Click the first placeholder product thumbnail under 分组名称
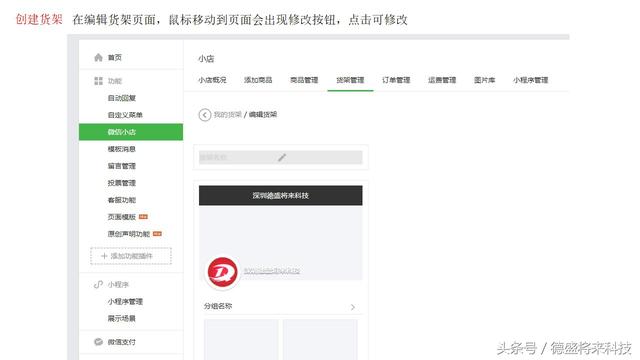640x360 pixels. pos(241,340)
